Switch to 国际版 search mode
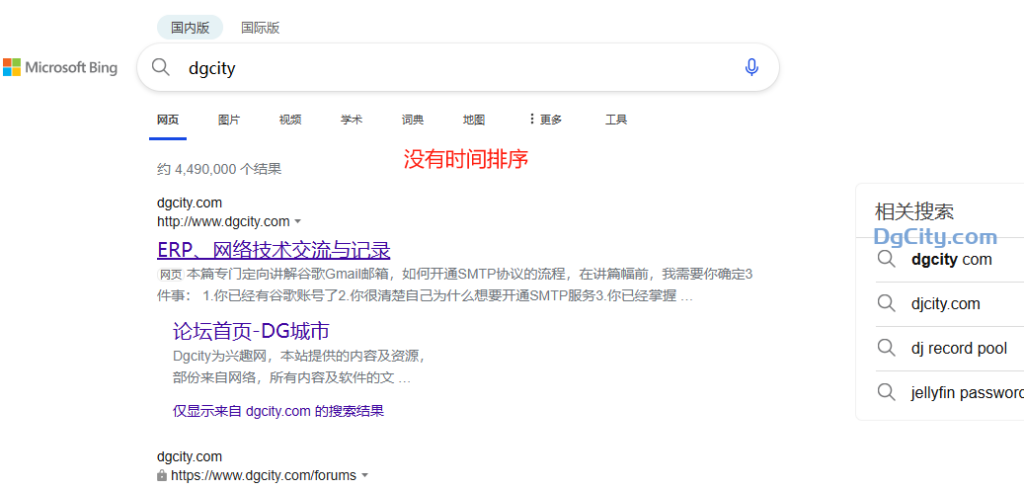This screenshot has width=1024, height=489. point(260,27)
